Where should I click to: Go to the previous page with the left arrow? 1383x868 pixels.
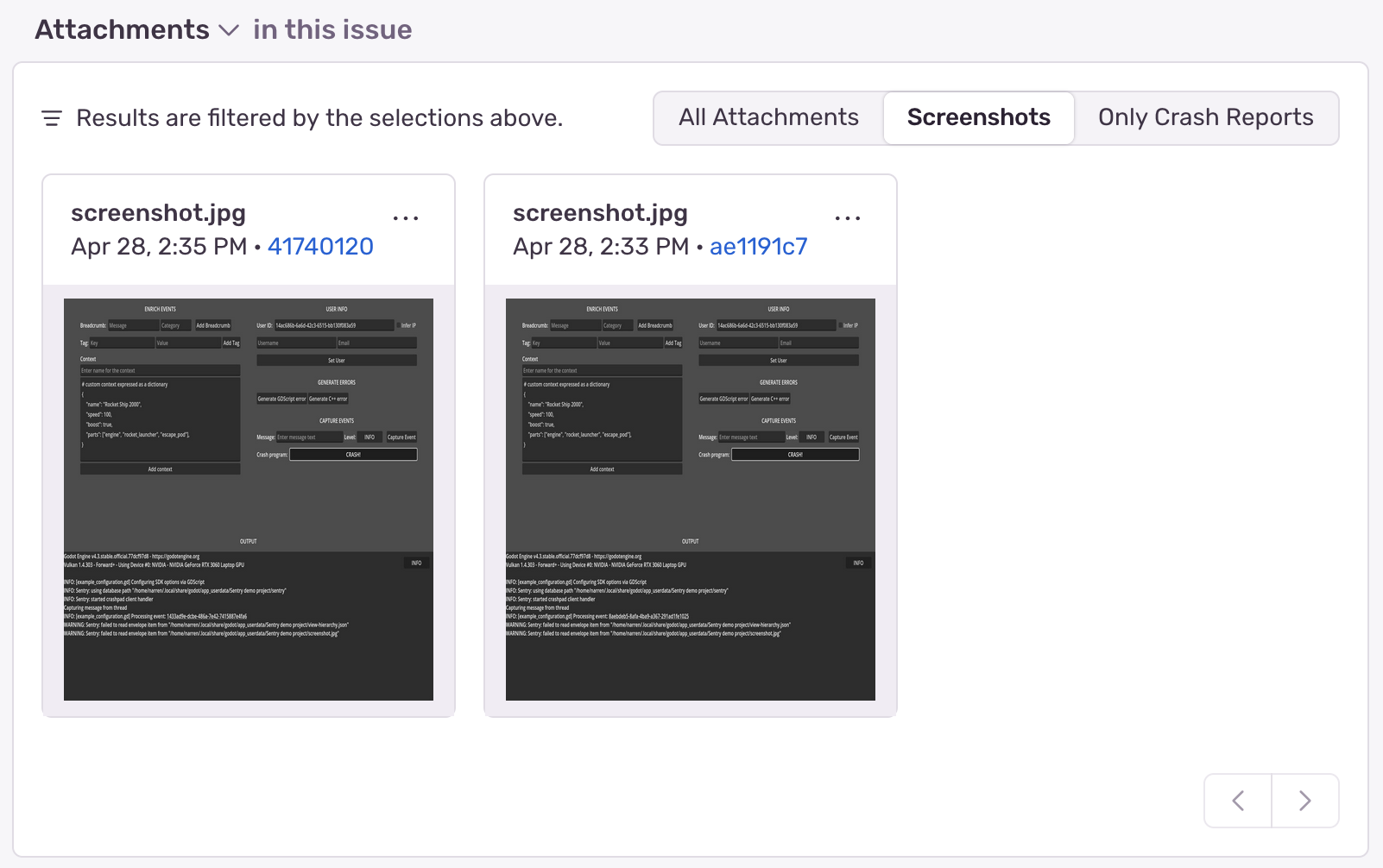[x=1236, y=801]
